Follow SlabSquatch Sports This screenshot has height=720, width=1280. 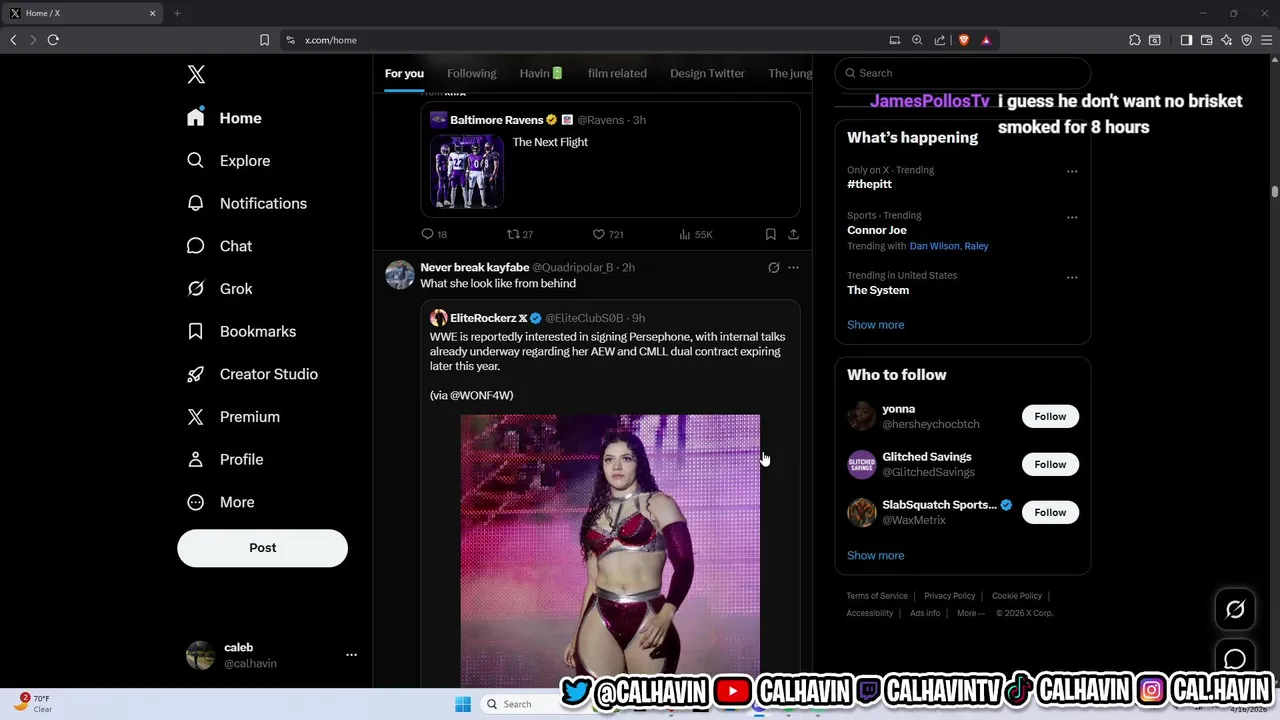click(x=1050, y=512)
